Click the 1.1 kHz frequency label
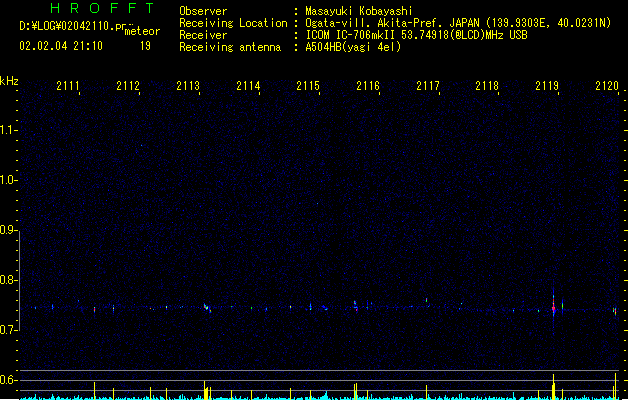 point(8,130)
